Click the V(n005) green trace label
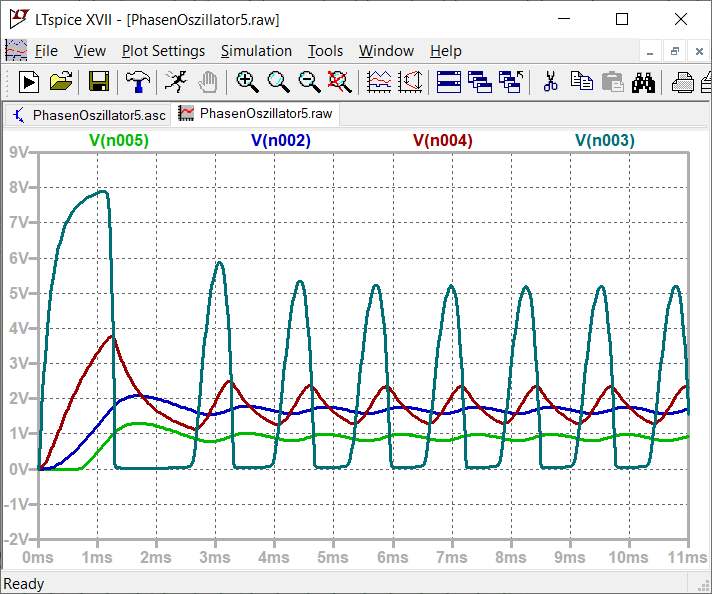 [119, 141]
